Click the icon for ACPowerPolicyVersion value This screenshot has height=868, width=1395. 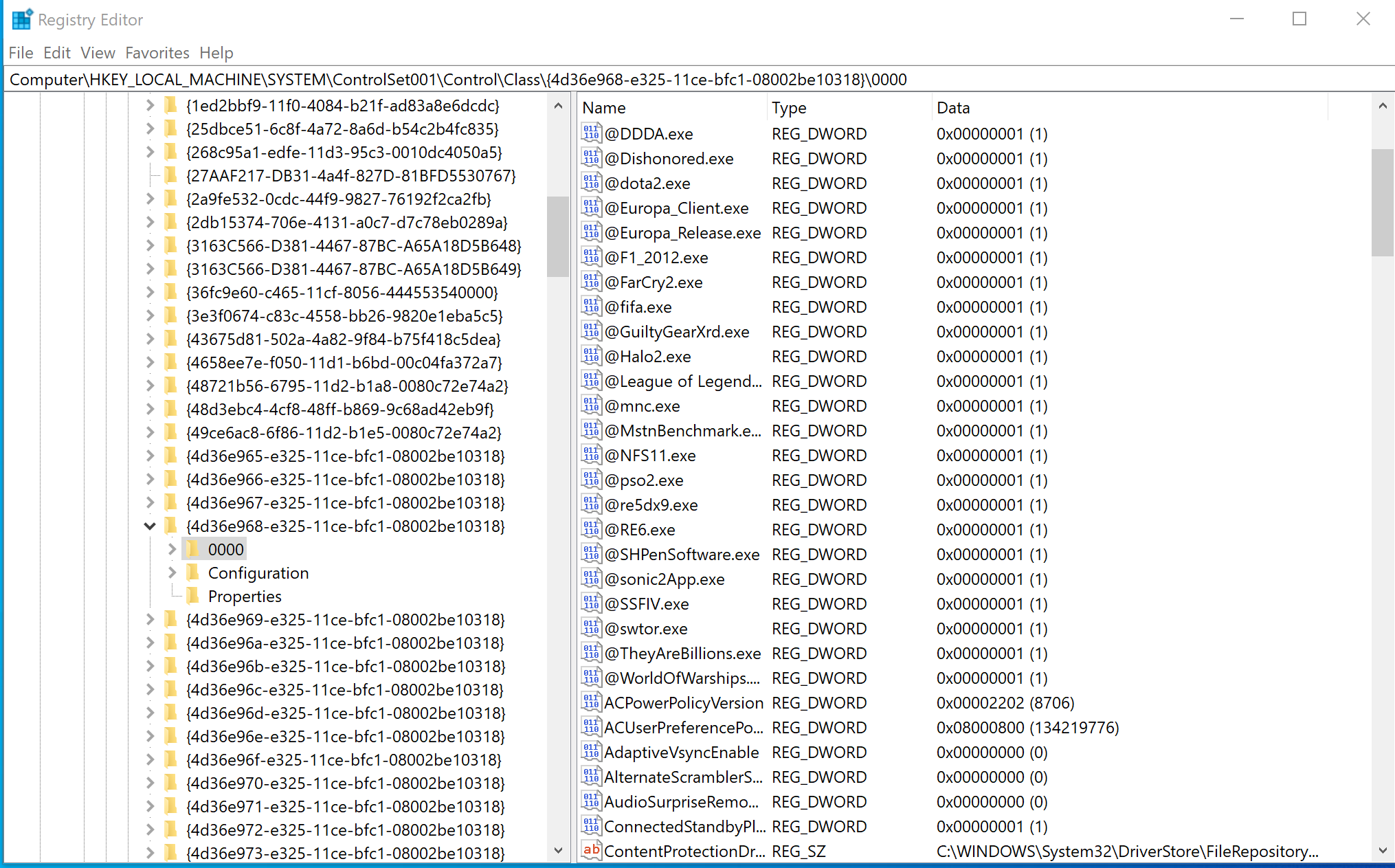(x=591, y=702)
